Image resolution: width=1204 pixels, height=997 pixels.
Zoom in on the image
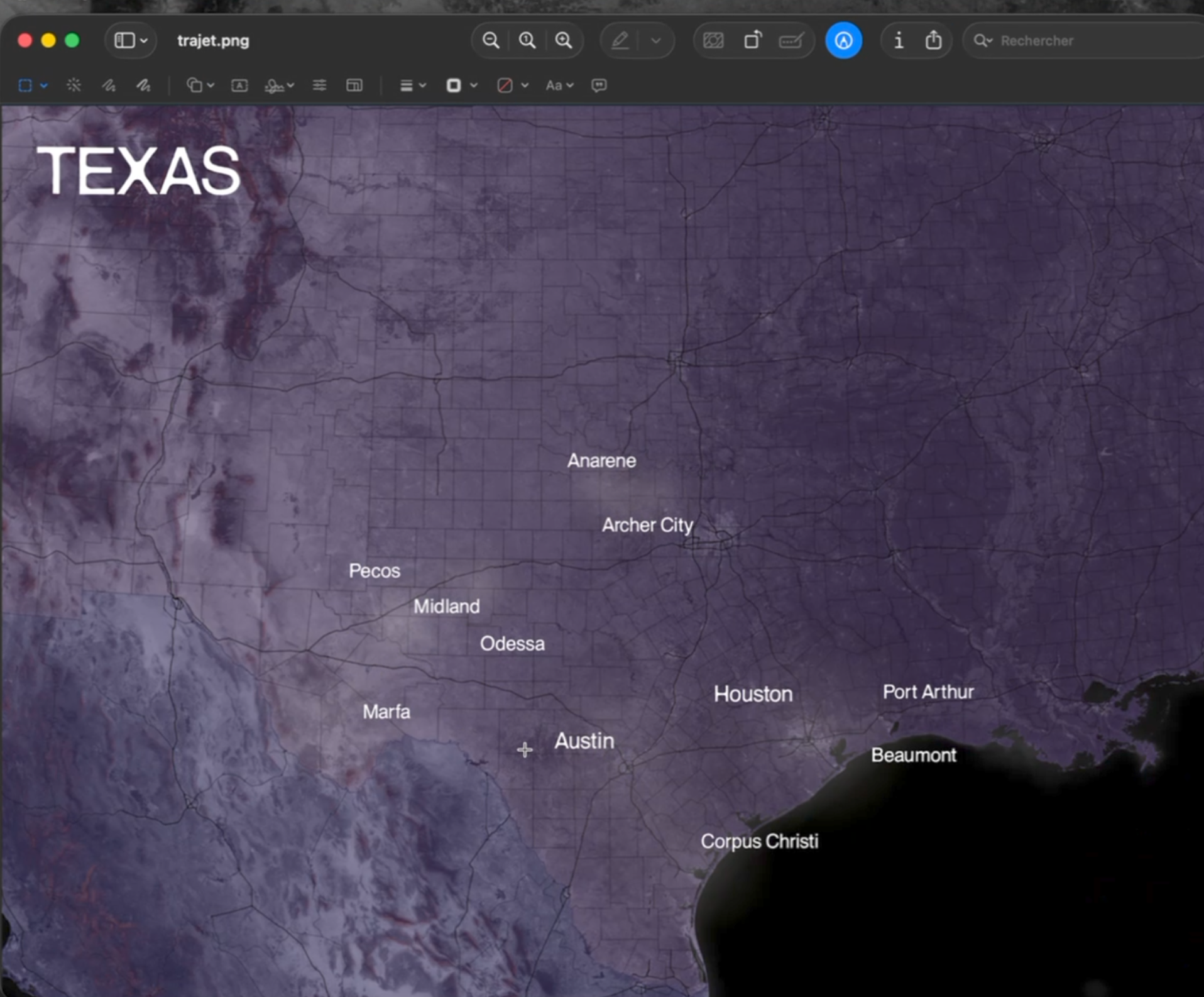(564, 41)
